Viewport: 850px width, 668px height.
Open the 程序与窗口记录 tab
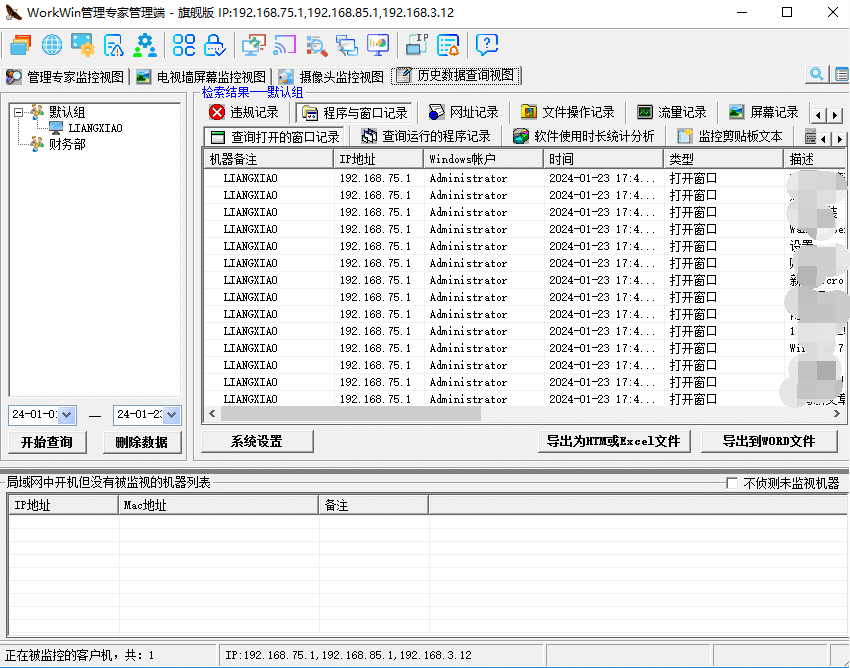355,113
